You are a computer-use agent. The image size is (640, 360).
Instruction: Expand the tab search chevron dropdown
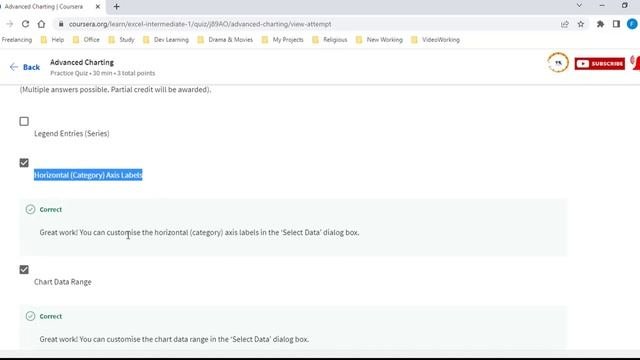pos(579,6)
